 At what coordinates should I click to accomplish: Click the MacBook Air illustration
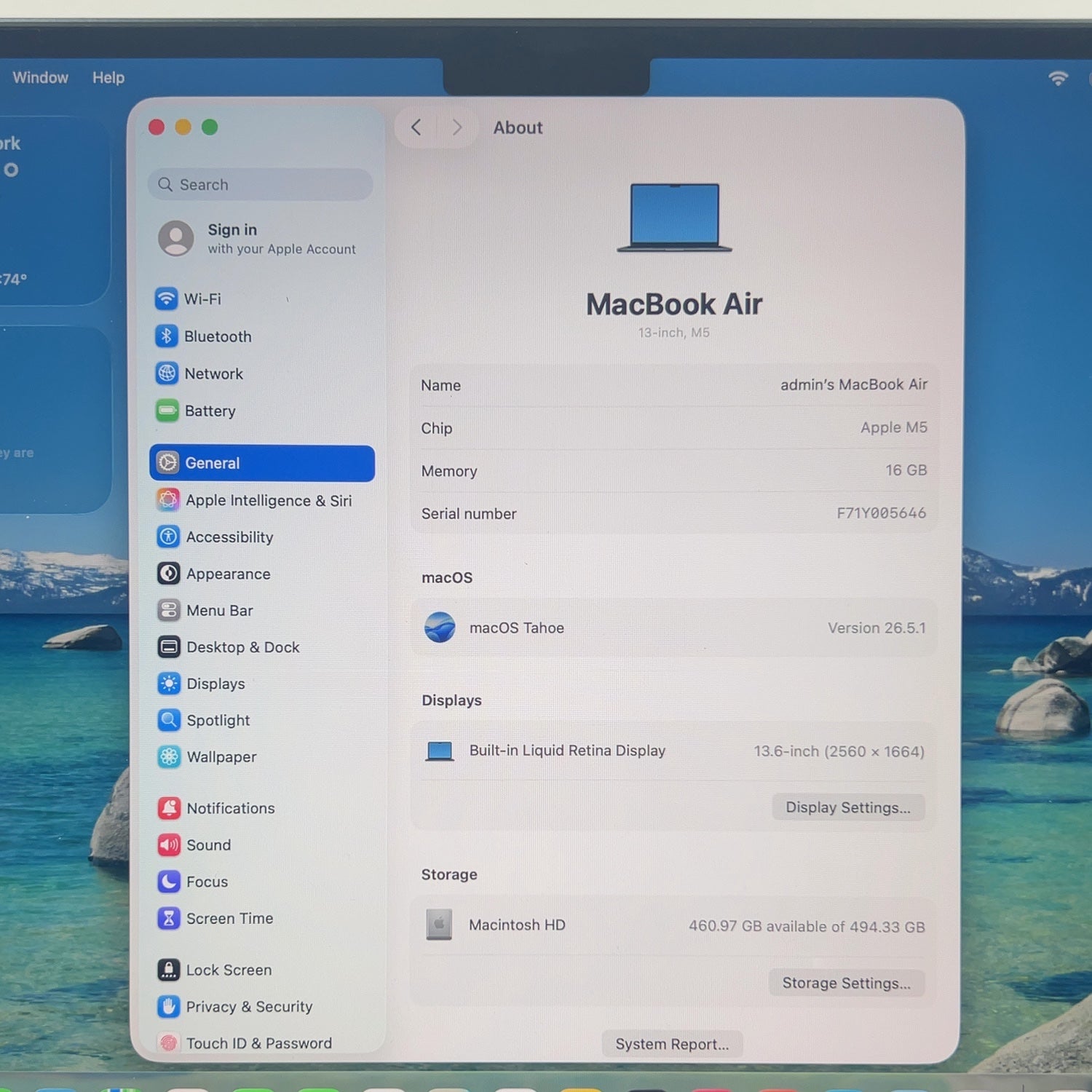(x=675, y=218)
